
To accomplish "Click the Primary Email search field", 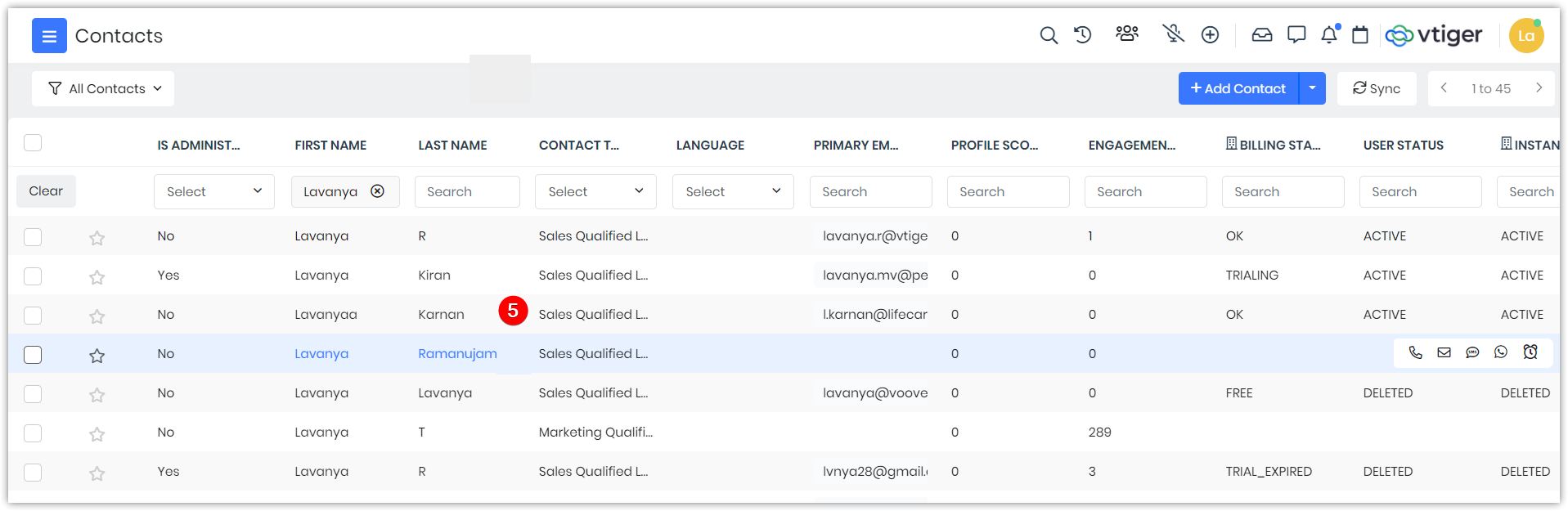I will [871, 191].
